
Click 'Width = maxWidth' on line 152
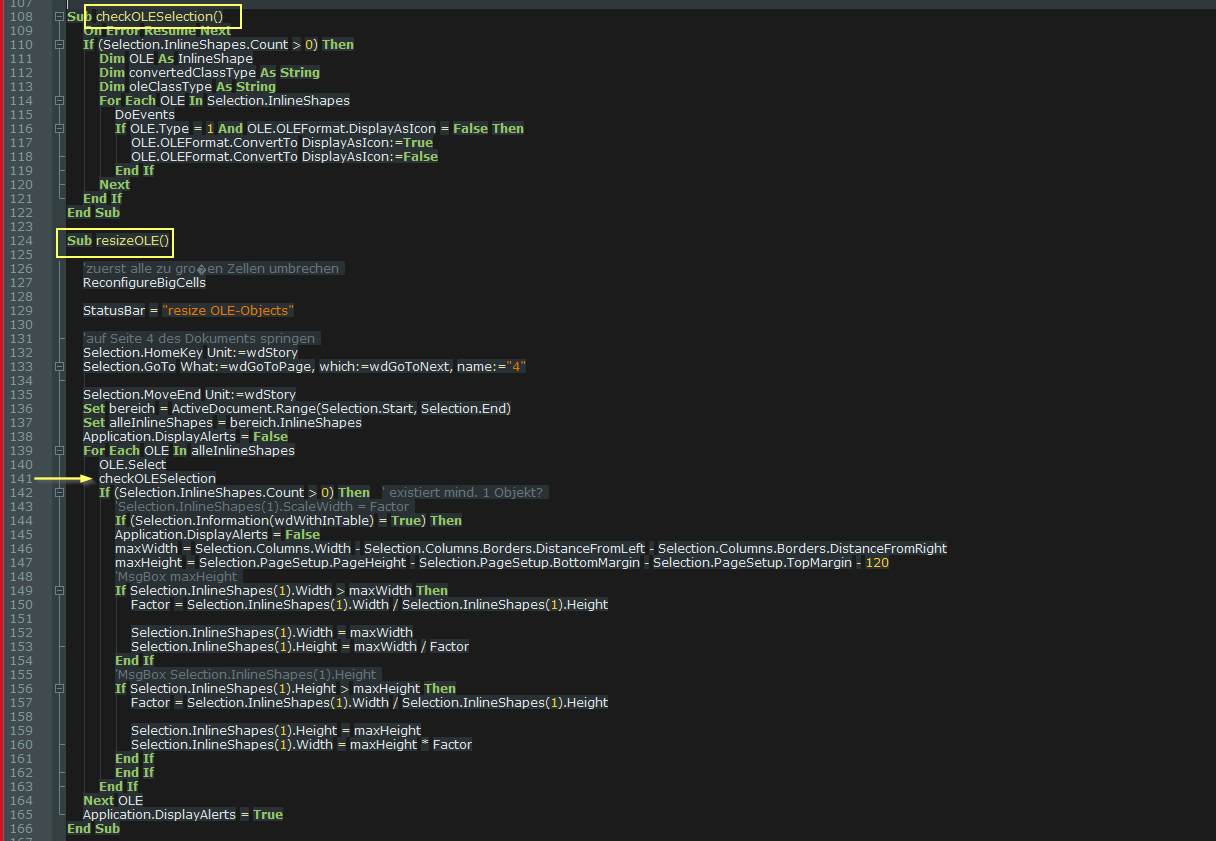point(271,633)
